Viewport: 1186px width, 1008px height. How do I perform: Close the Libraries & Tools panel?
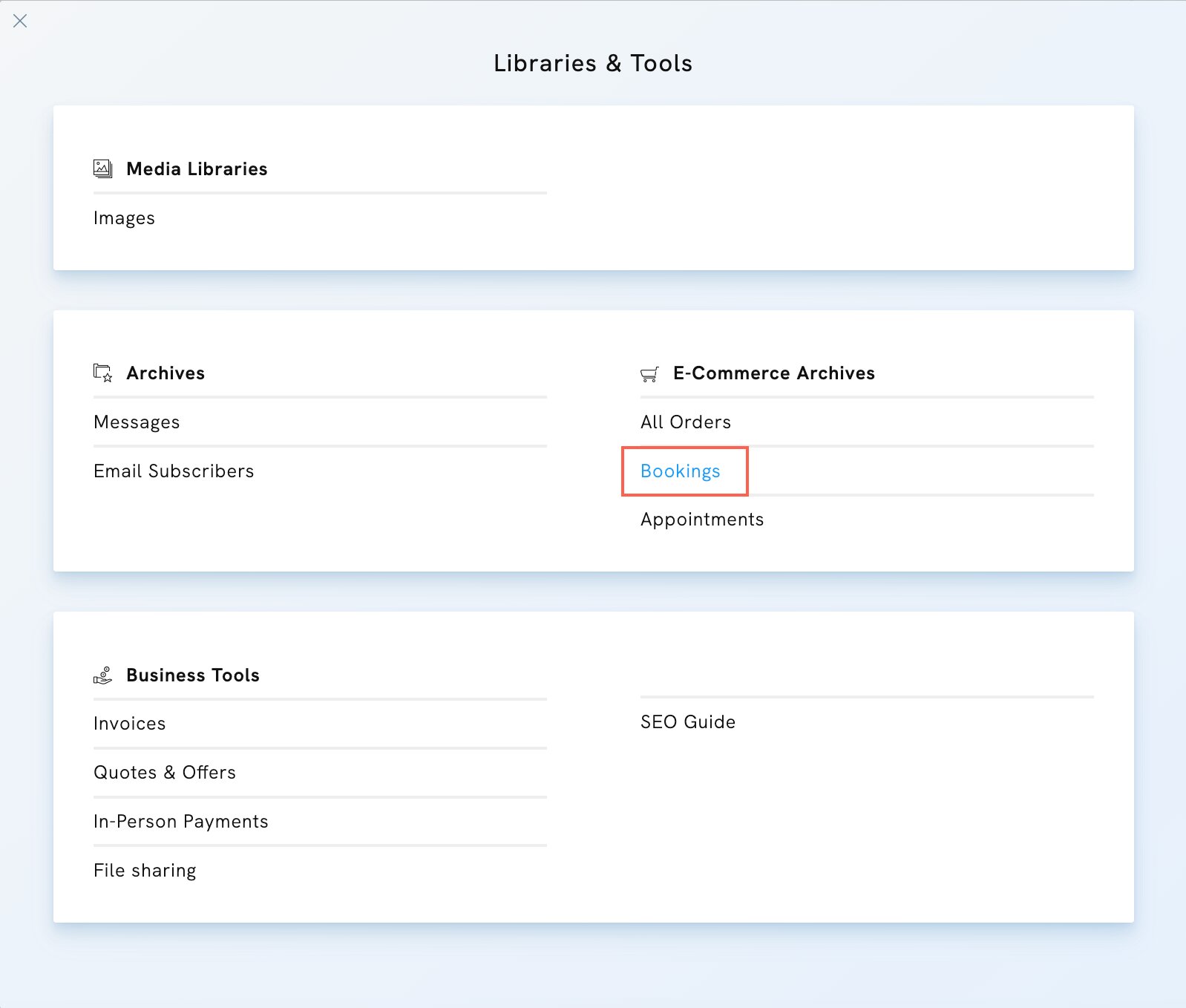coord(20,21)
